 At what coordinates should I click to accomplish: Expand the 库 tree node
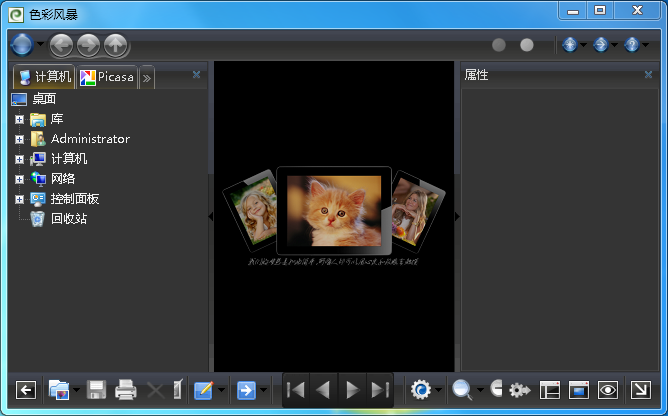[x=19, y=119]
